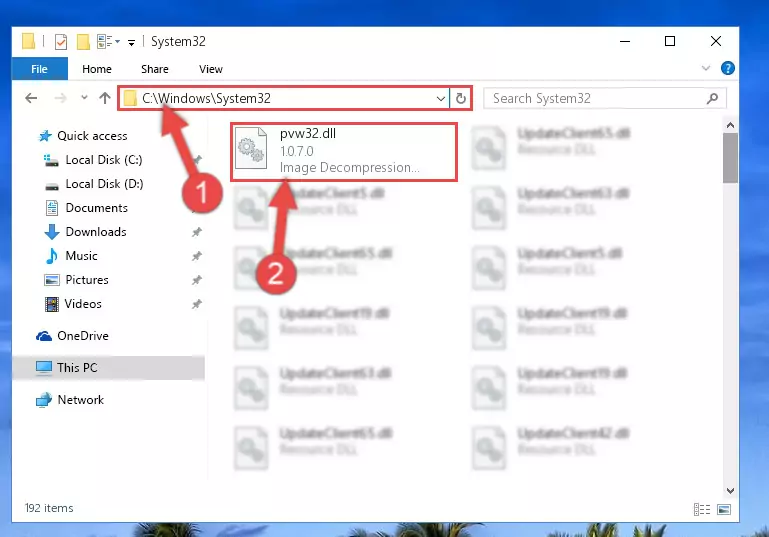Click the Documents page icon

tap(51, 208)
